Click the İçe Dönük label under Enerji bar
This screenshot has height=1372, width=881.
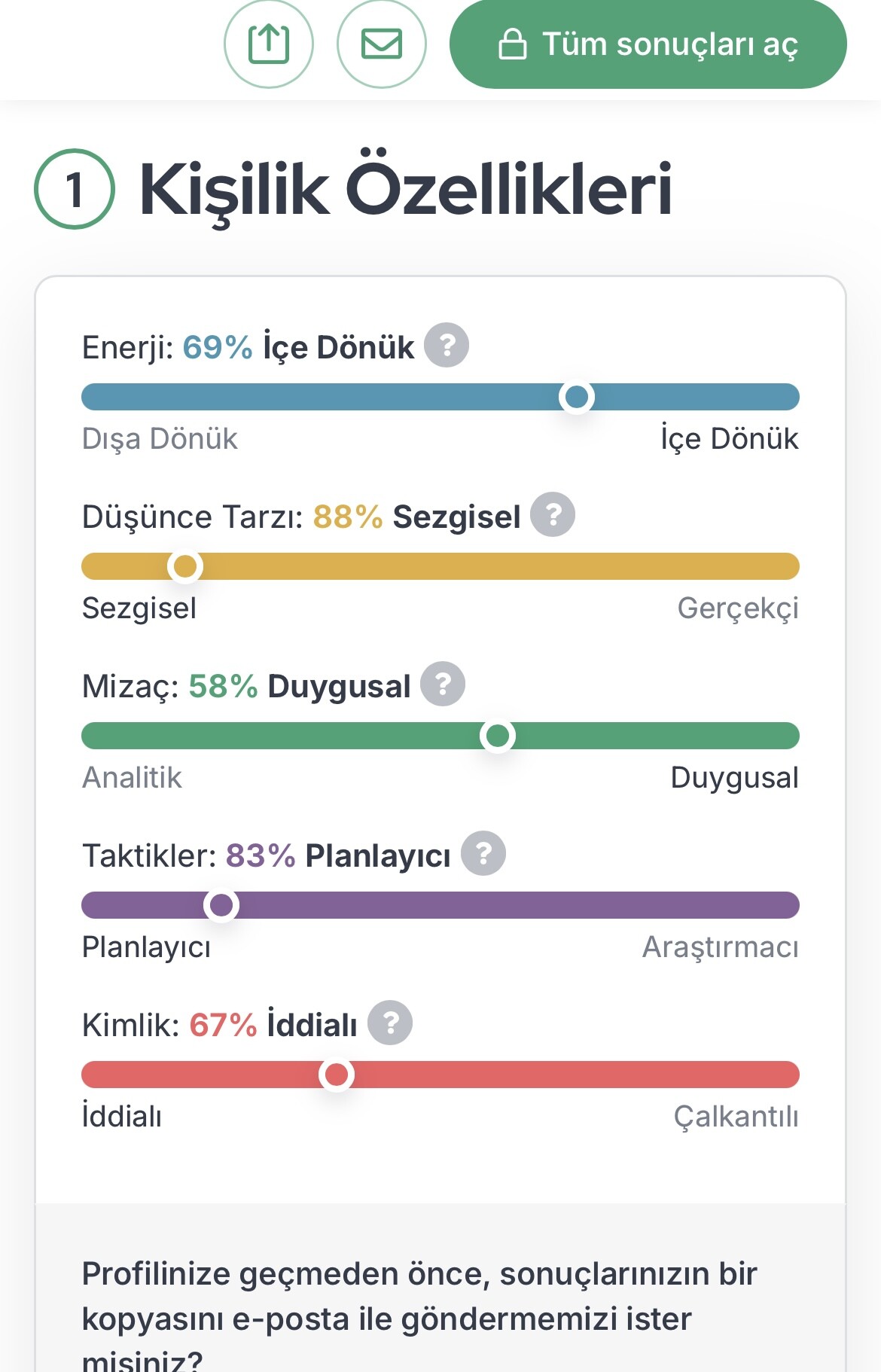click(730, 438)
